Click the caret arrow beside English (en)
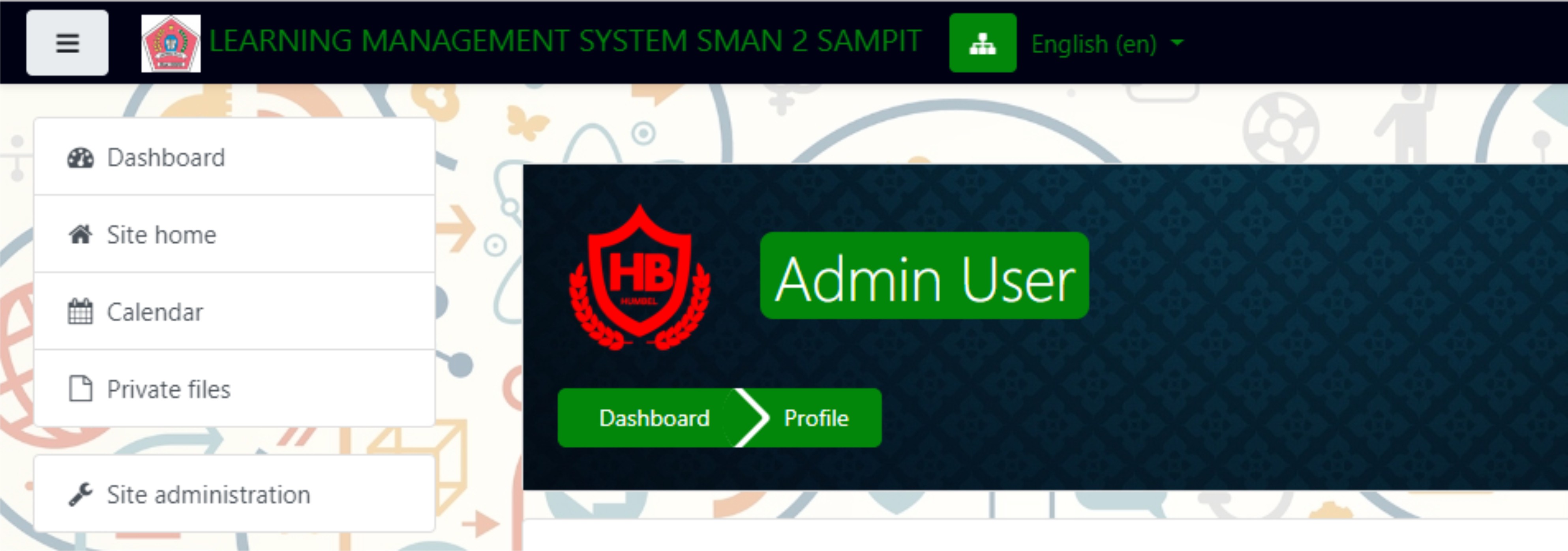The height and width of the screenshot is (551, 1568). pos(1178,43)
